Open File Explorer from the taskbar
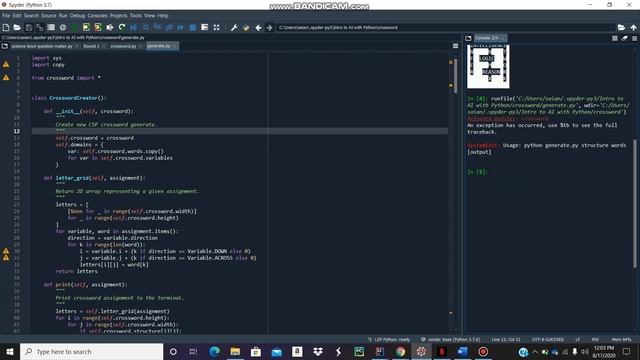The height and width of the screenshot is (360, 640). tap(235, 351)
